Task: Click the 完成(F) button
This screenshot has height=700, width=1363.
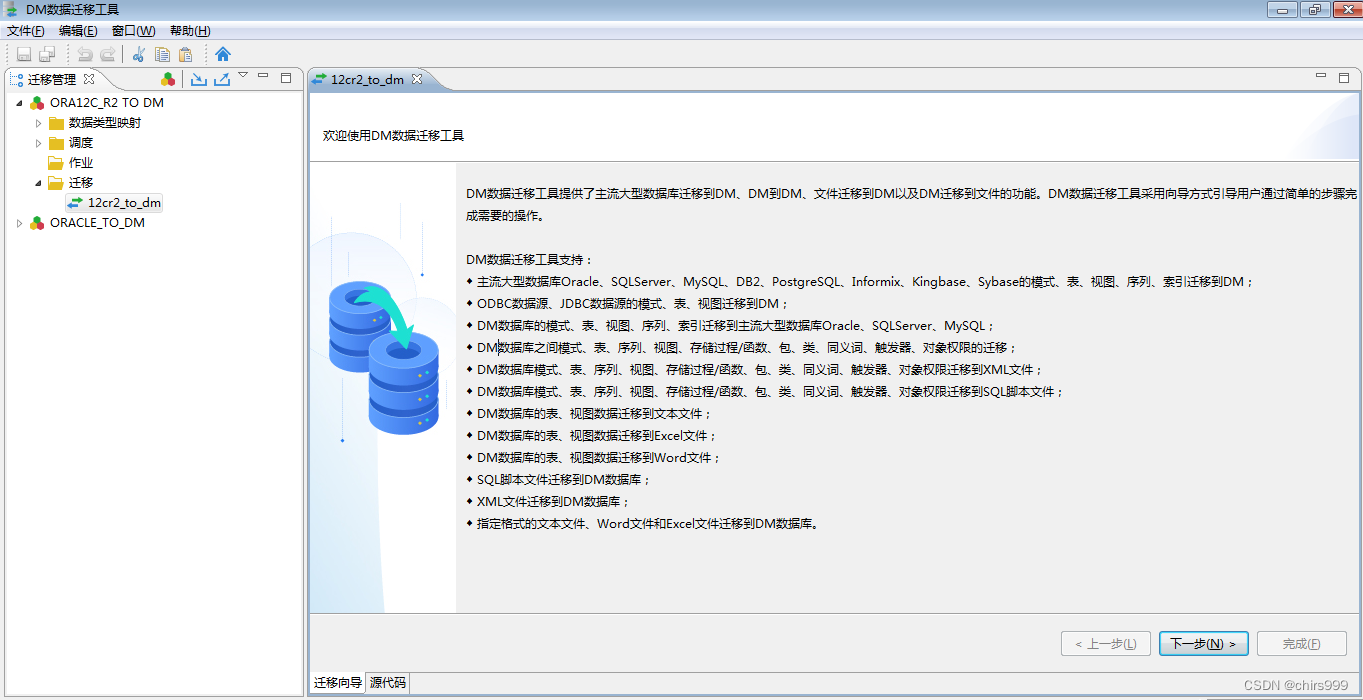Action: [1301, 643]
